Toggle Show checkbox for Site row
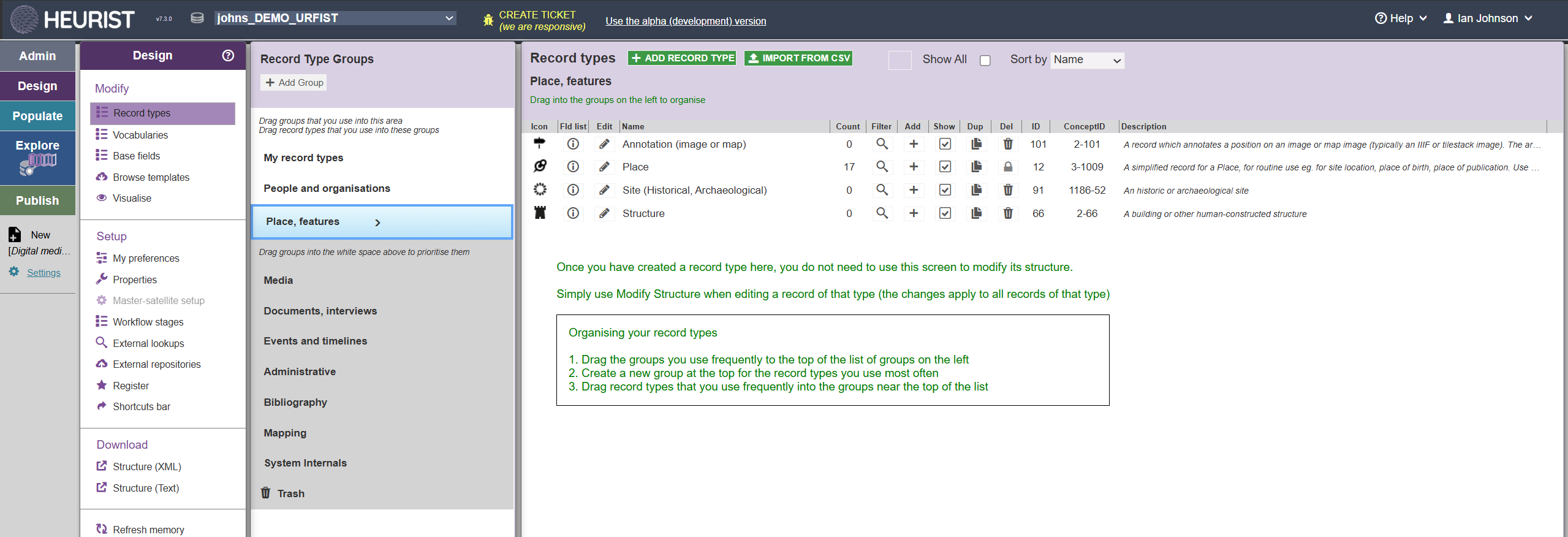 click(x=945, y=190)
